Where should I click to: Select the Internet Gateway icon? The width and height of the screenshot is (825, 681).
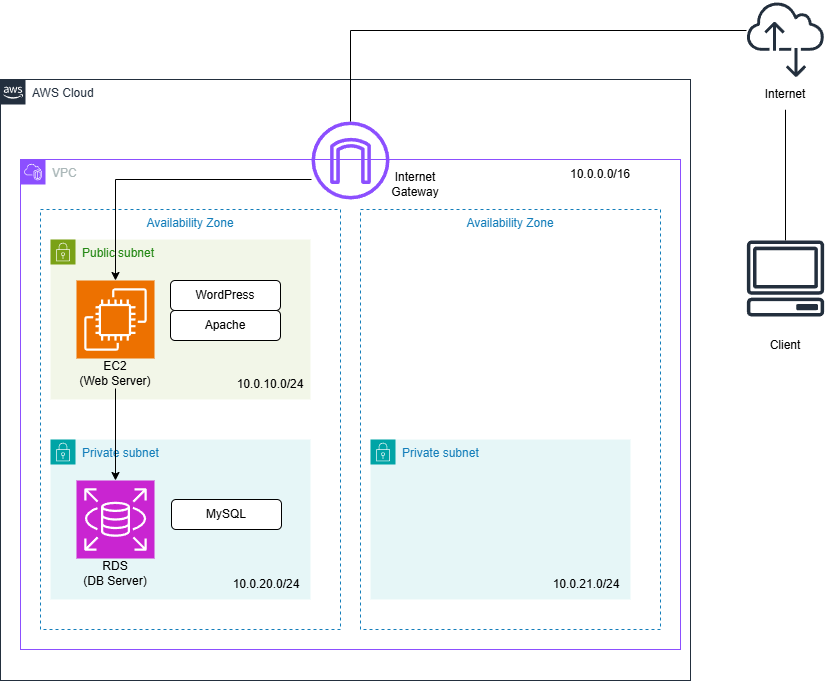pos(350,159)
